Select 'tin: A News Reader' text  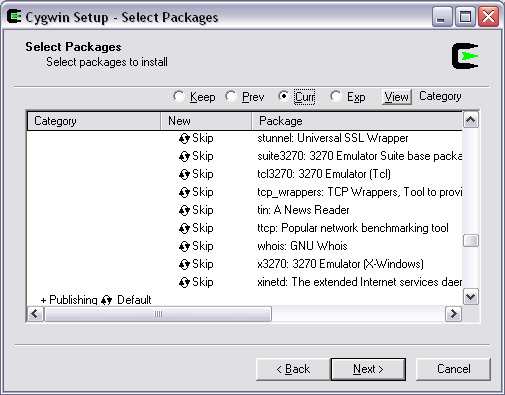point(303,210)
